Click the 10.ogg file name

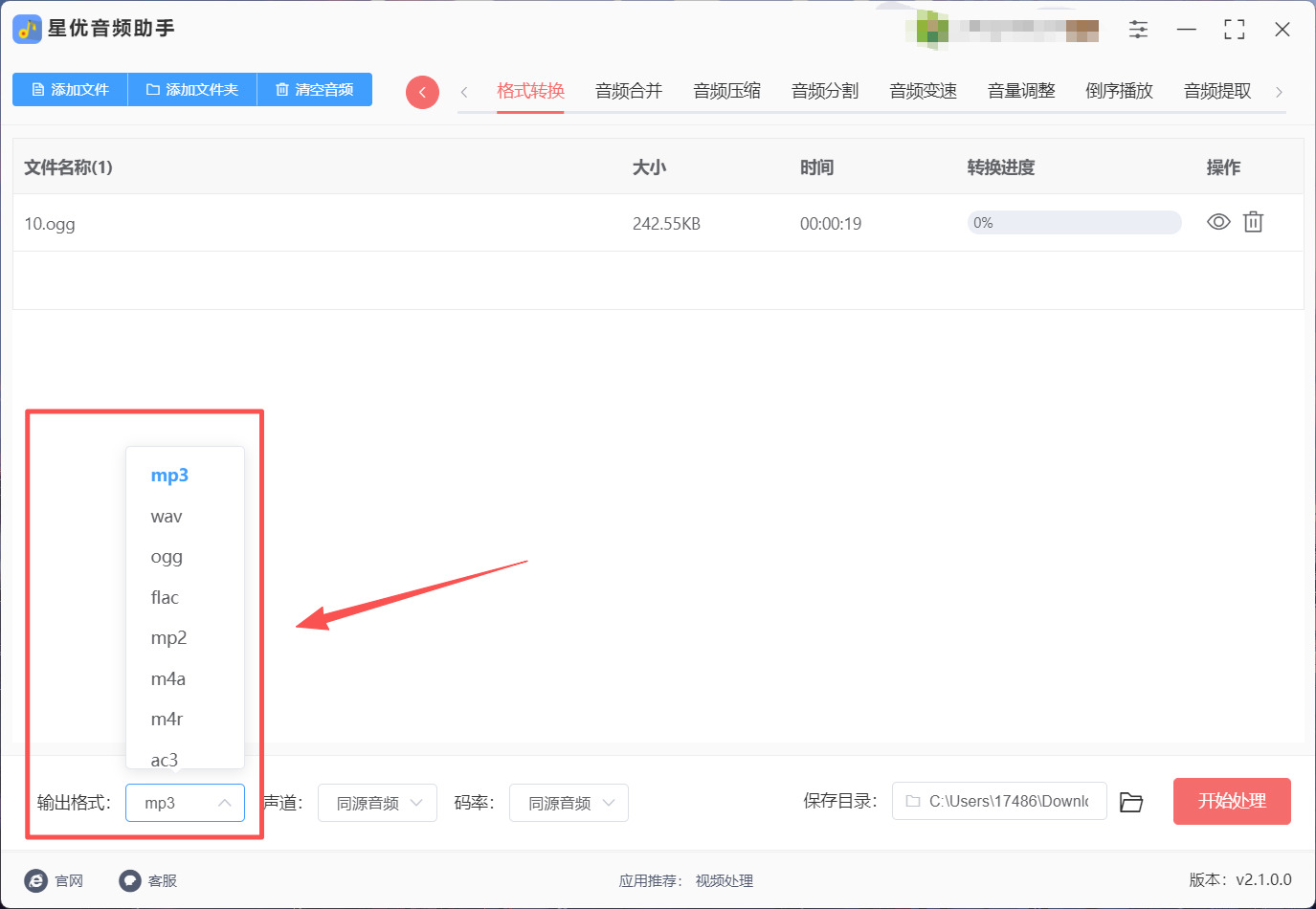pos(50,224)
